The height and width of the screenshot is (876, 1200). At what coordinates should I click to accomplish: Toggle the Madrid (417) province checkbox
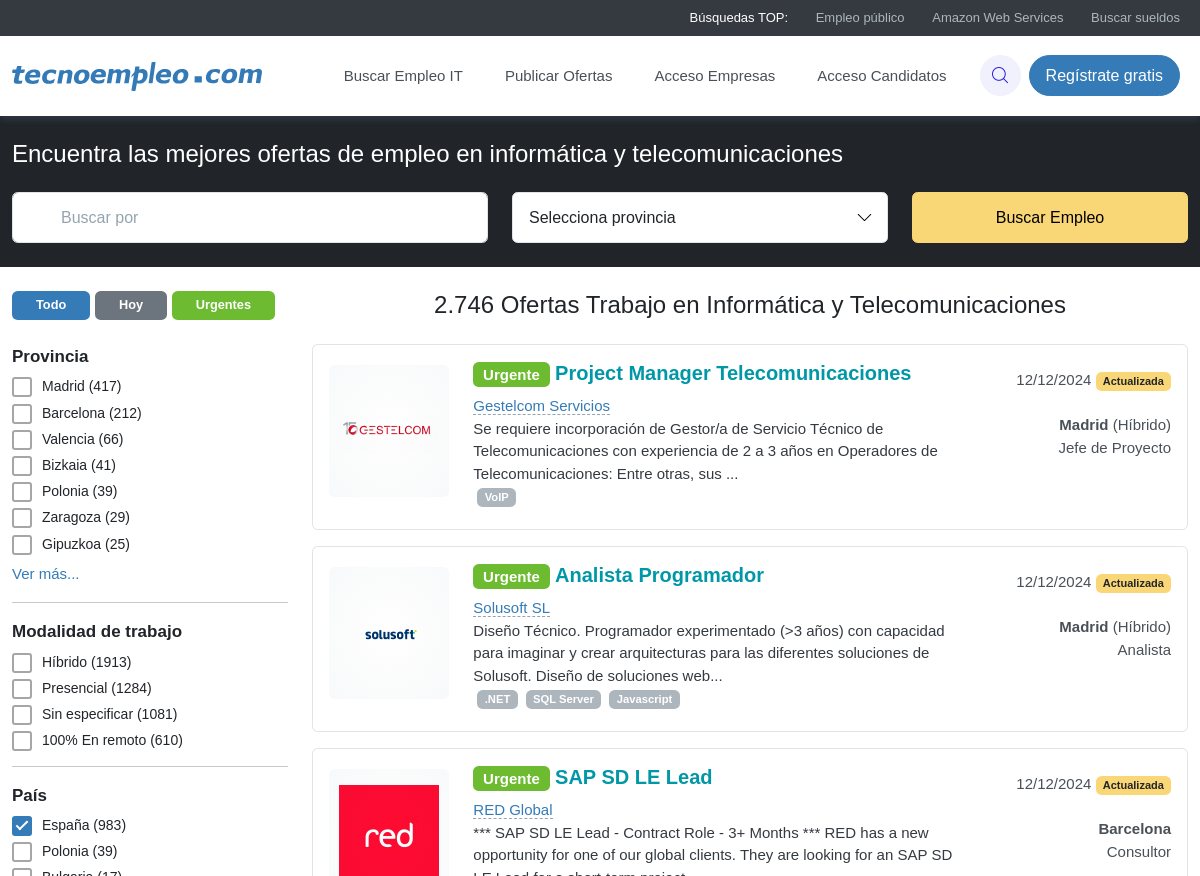22,387
